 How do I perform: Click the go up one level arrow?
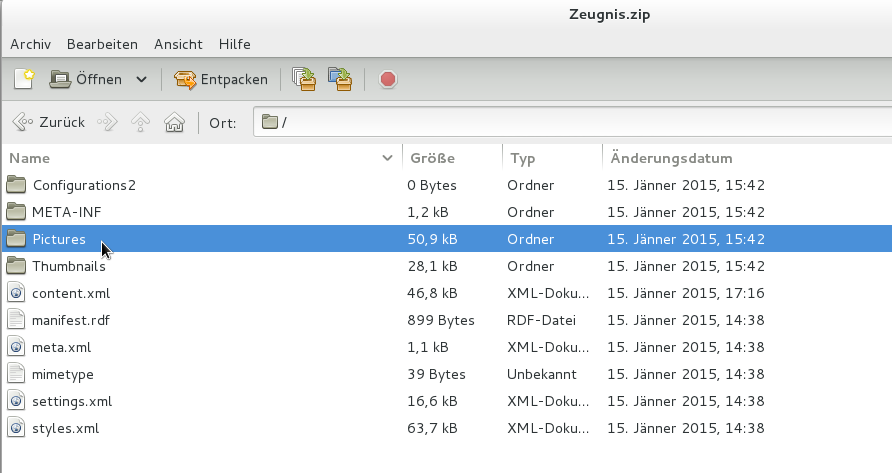141,123
